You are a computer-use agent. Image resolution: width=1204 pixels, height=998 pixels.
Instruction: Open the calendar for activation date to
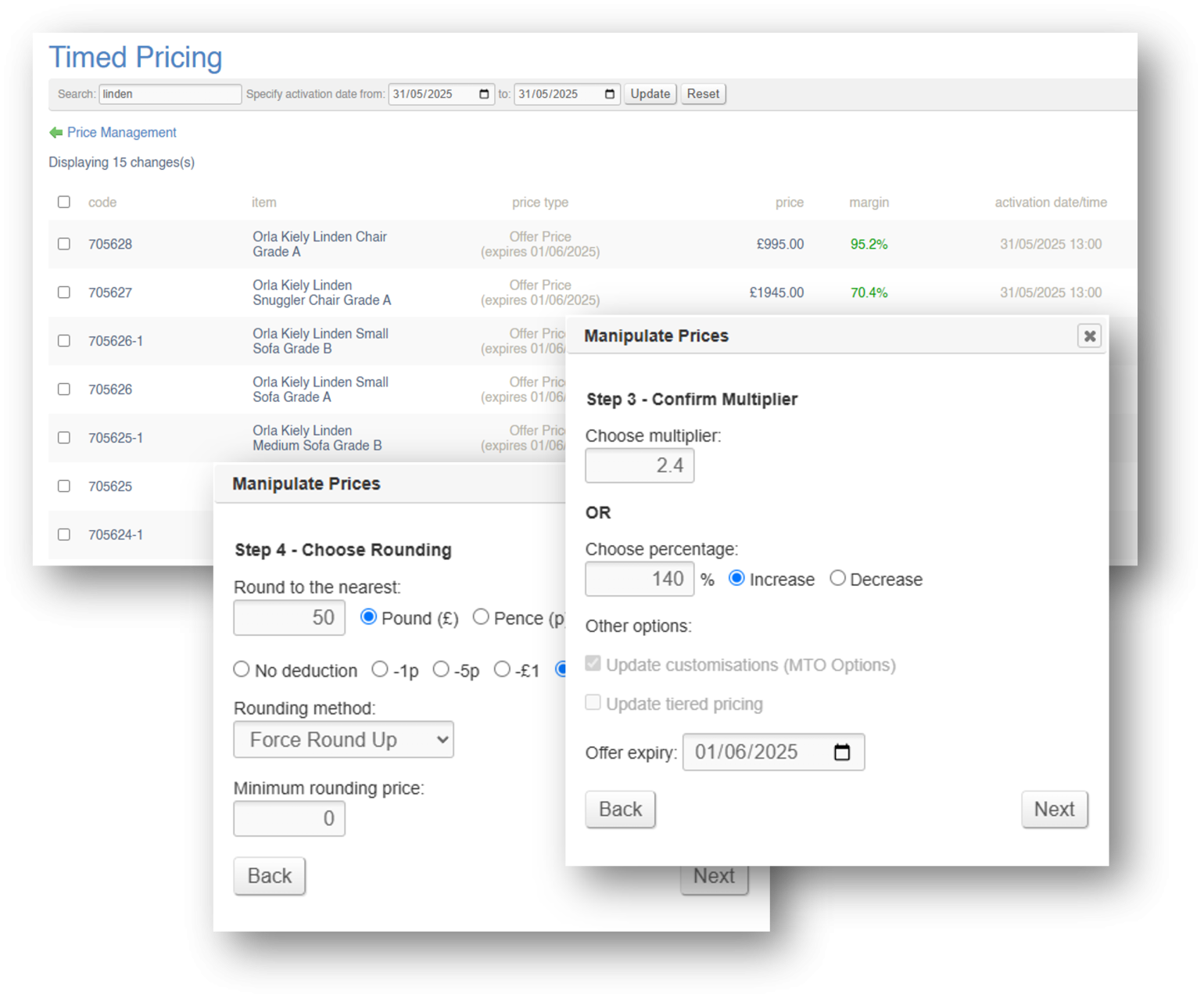(610, 93)
